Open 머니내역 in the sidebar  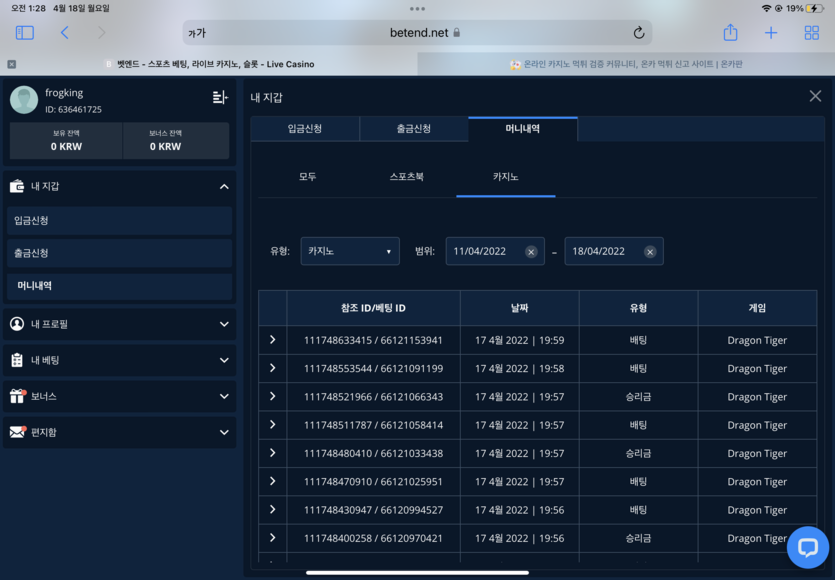coord(119,285)
